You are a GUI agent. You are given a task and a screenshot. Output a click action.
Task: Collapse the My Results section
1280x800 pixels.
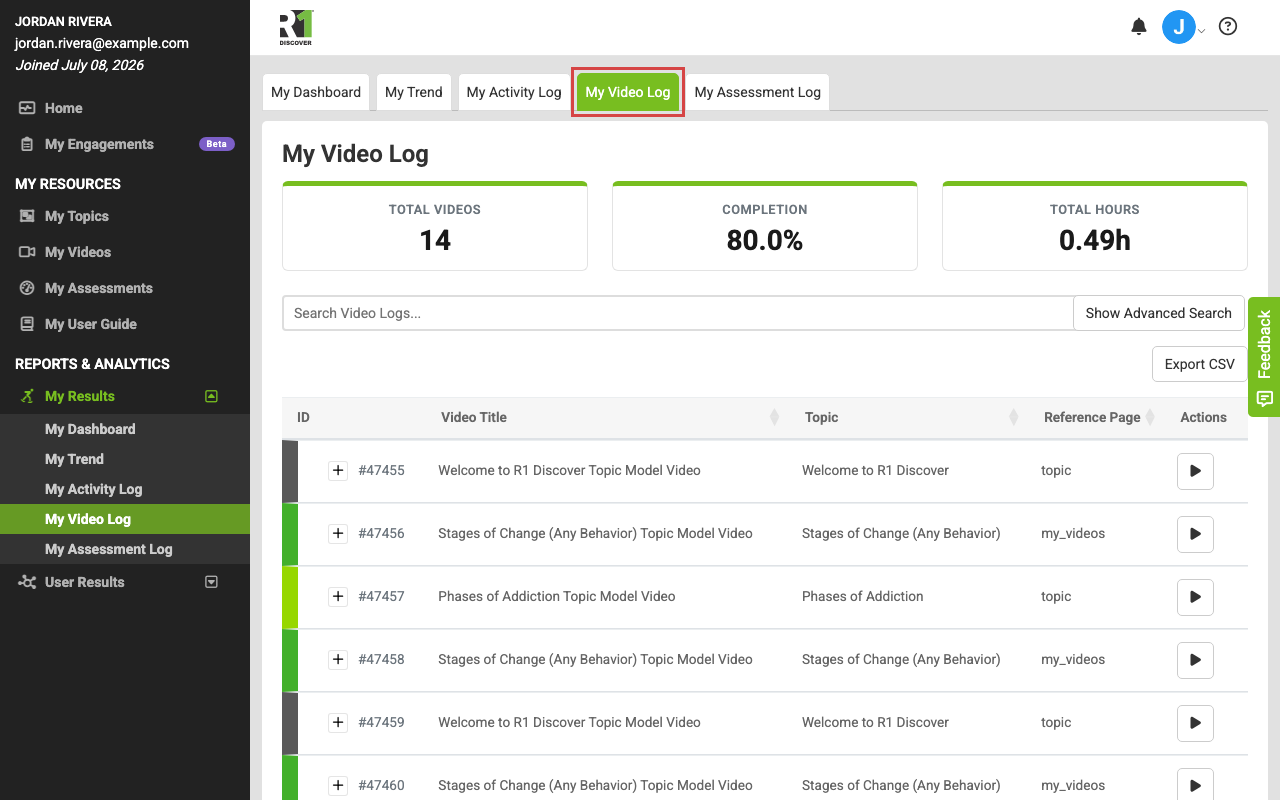pos(211,396)
